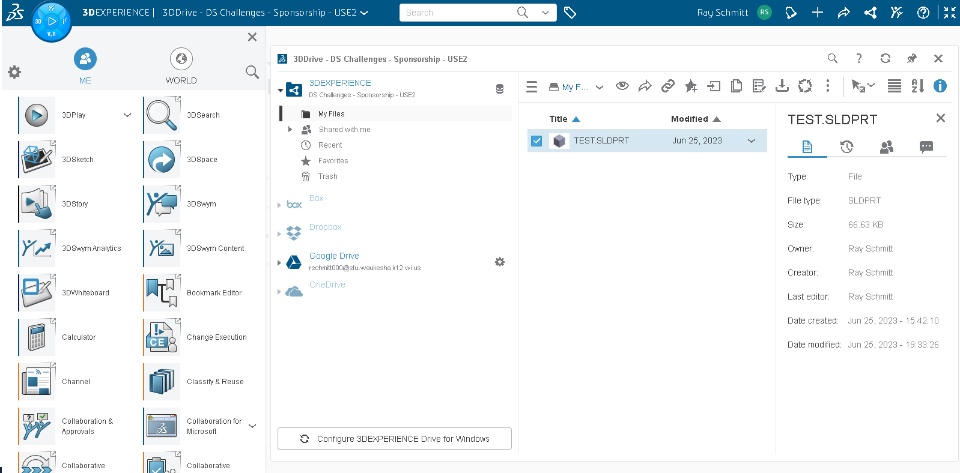Click the download icon in 3DDrive toolbar
The height and width of the screenshot is (473, 960).
[782, 86]
